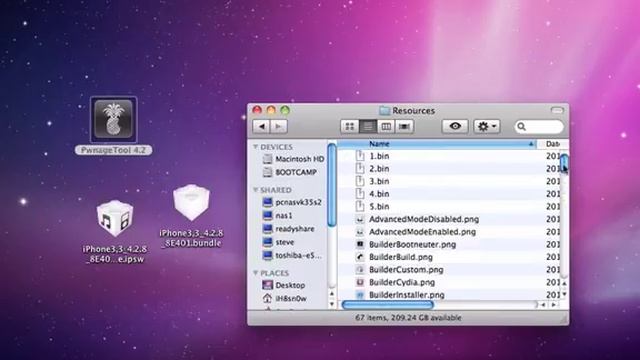The width and height of the screenshot is (640, 360).
Task: Click the file list vertical scrollbar thumb
Action: (564, 164)
